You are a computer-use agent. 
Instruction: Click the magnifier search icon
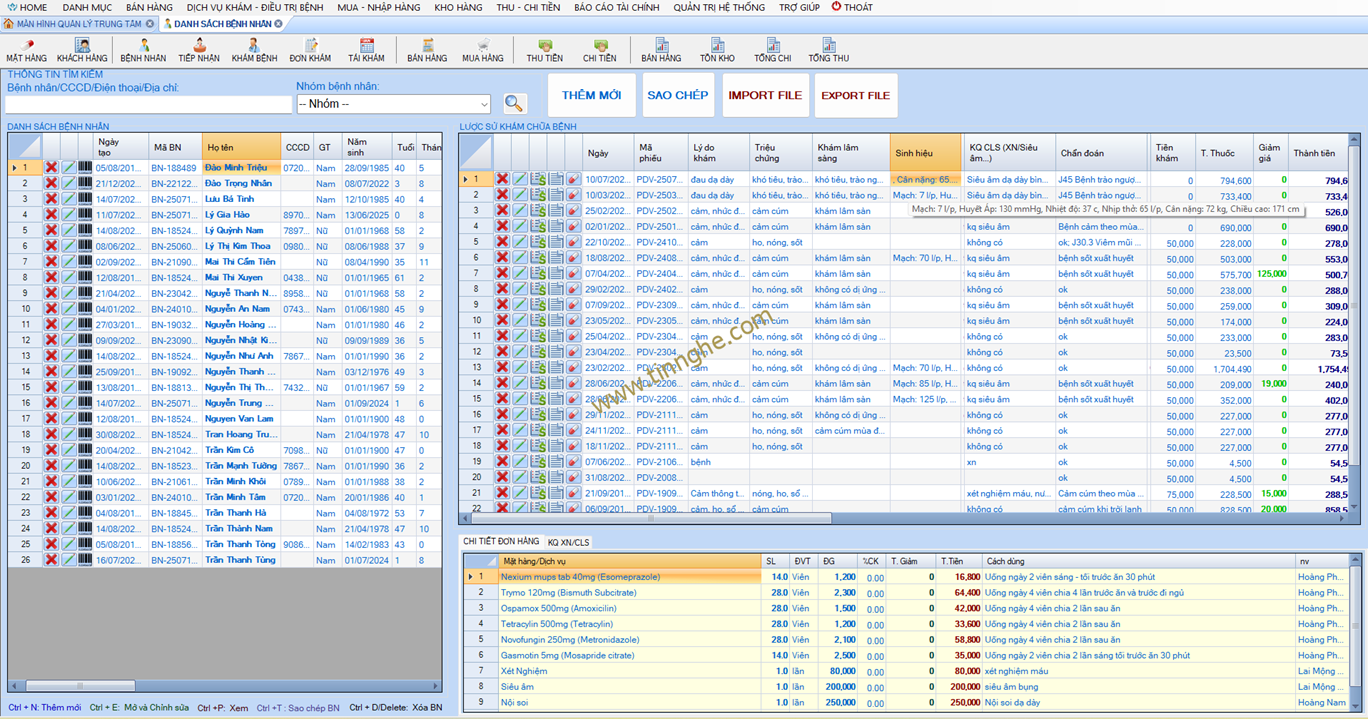(514, 104)
